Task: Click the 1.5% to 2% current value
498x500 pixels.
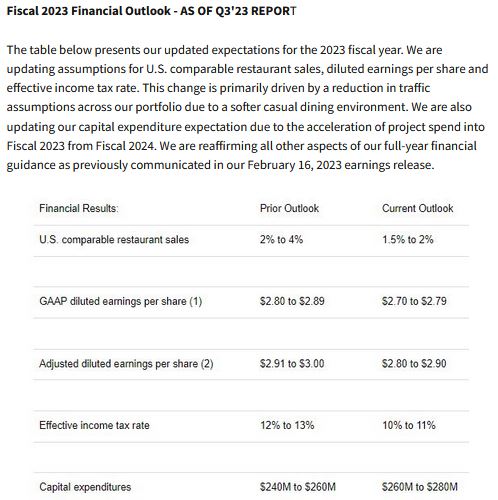Action: coord(407,240)
